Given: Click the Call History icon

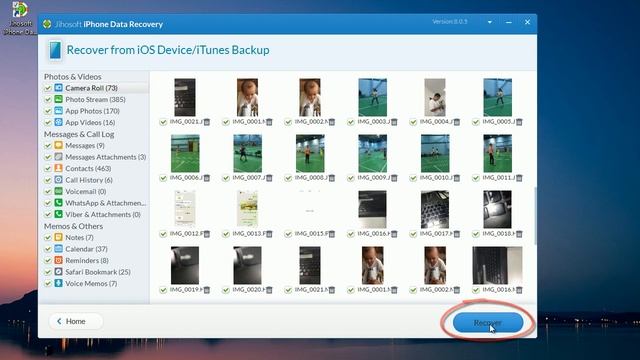Looking at the screenshot, I should 58,179.
